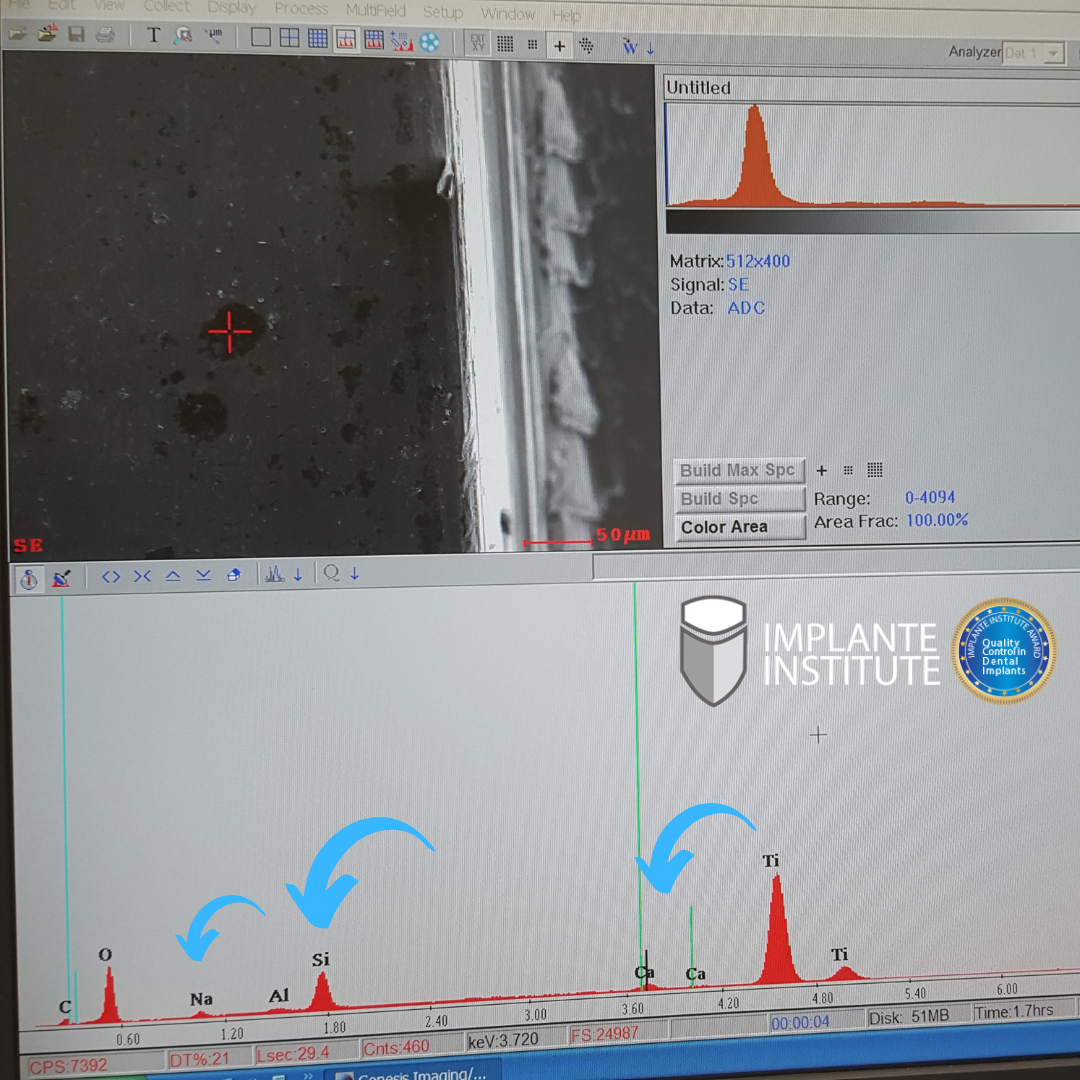The width and height of the screenshot is (1080, 1080).
Task: Toggle the image-with-spectrum layout button
Action: pyautogui.click(x=346, y=39)
